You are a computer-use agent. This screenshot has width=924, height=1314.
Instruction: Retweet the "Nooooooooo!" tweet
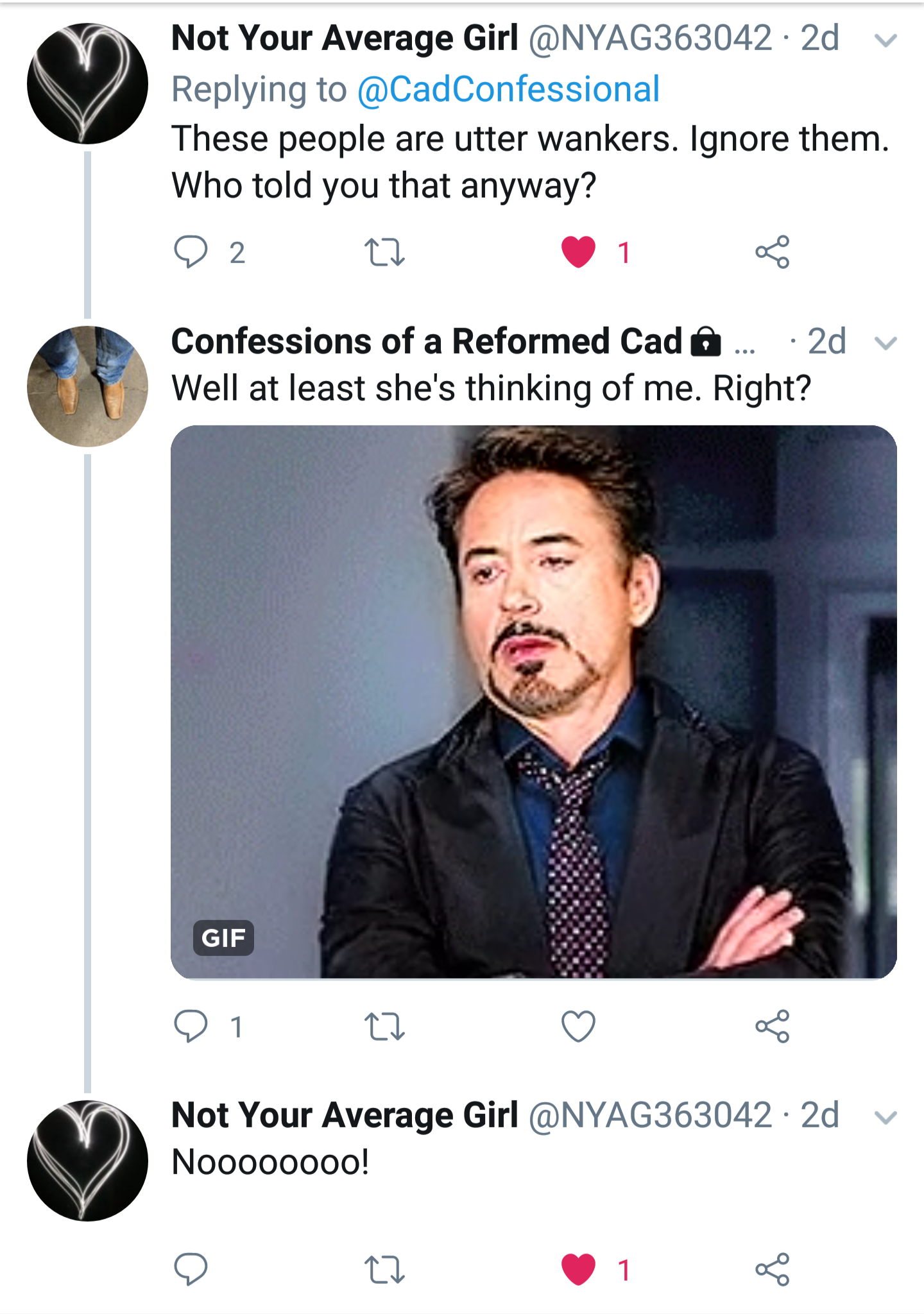(384, 1269)
